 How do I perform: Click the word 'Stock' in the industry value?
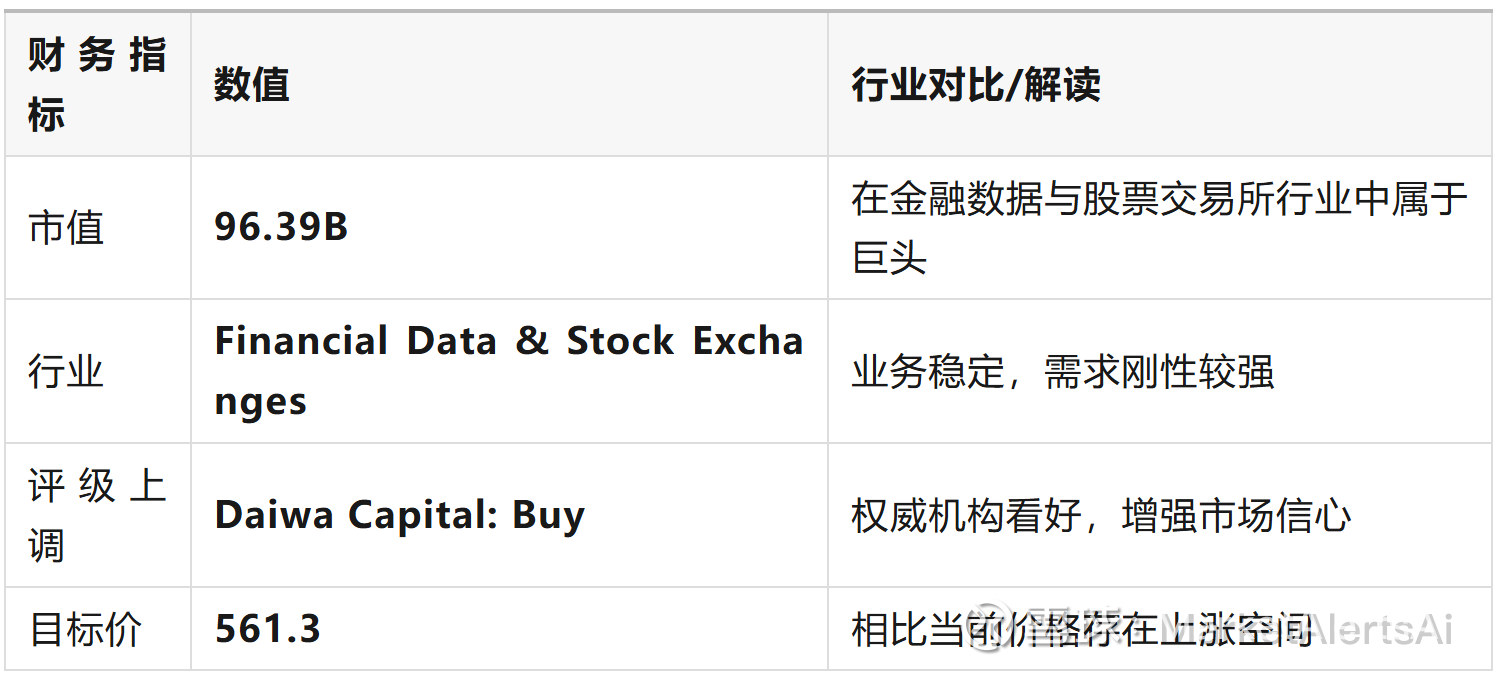click(621, 342)
